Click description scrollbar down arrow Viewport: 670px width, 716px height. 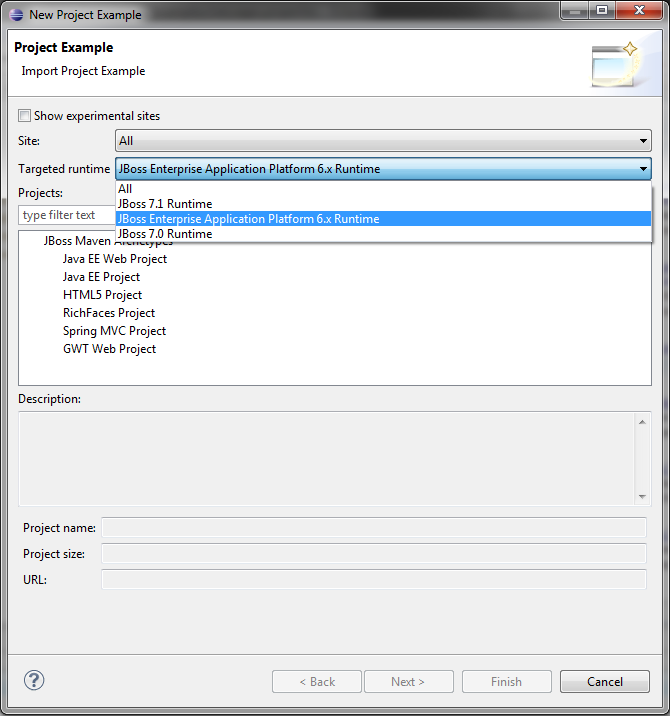(x=642, y=496)
